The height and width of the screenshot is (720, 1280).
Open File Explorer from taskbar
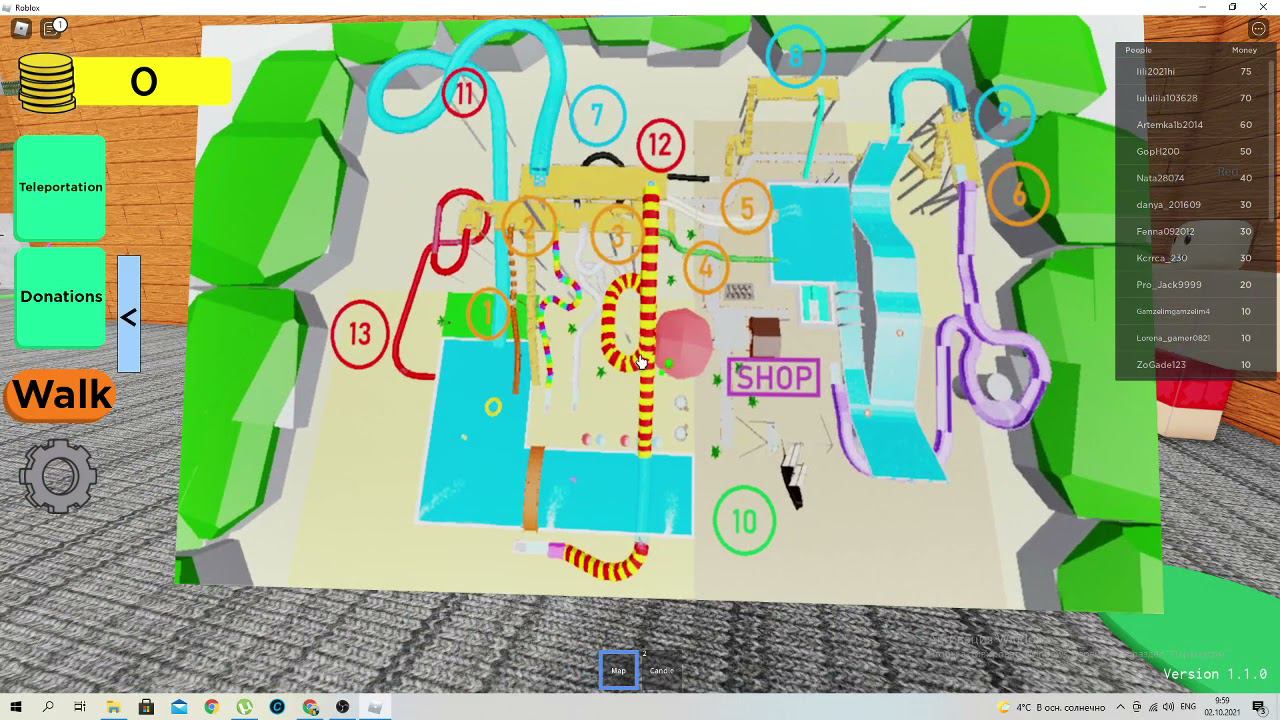pyautogui.click(x=113, y=707)
